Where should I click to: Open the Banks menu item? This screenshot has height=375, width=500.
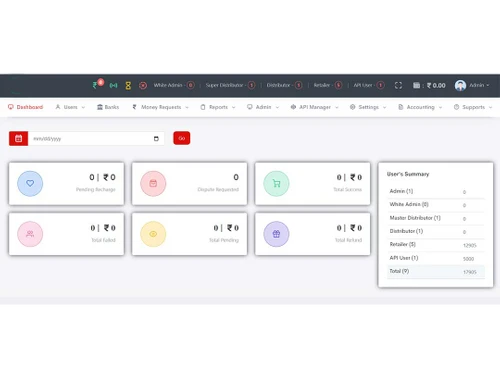(108, 107)
